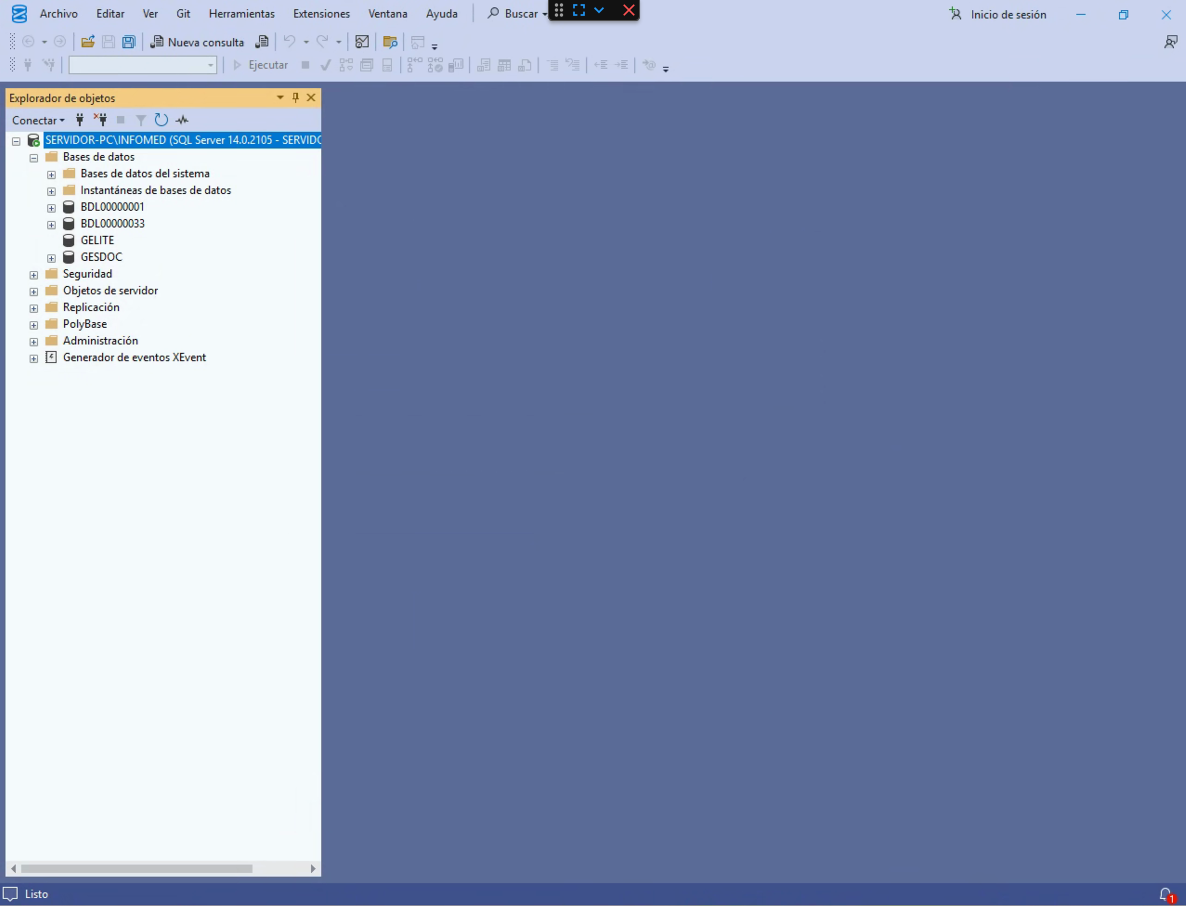This screenshot has width=1186, height=906.
Task: Open the Conectar dropdown
Action: [x=38, y=120]
